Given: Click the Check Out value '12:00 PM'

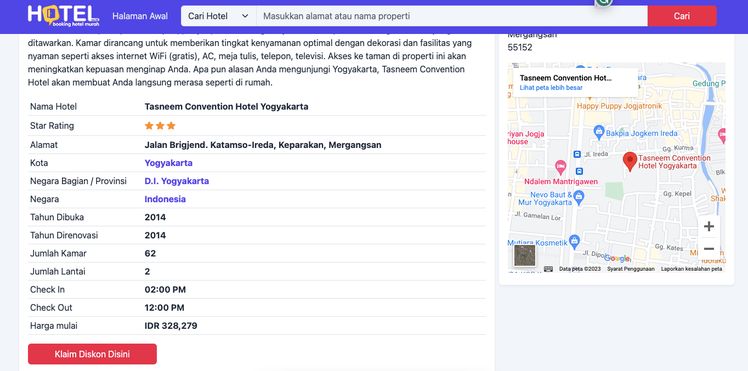Looking at the screenshot, I should pos(164,308).
